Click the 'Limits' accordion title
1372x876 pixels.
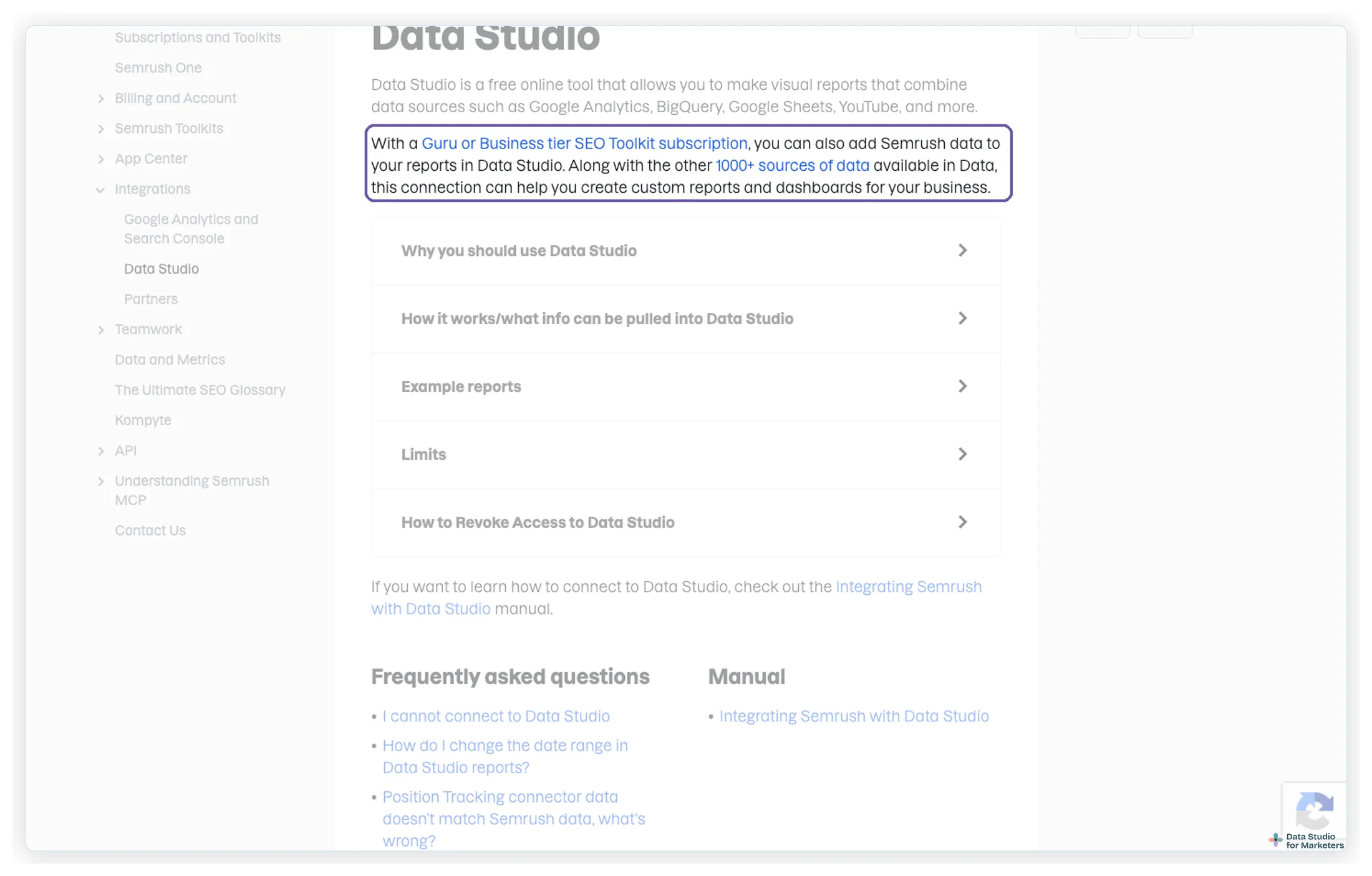(x=423, y=455)
